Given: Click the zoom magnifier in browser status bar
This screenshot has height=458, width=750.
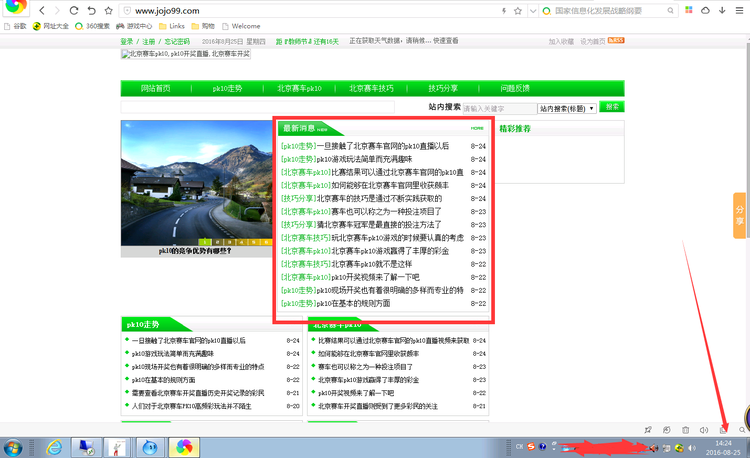Looking at the screenshot, I should click(x=742, y=430).
